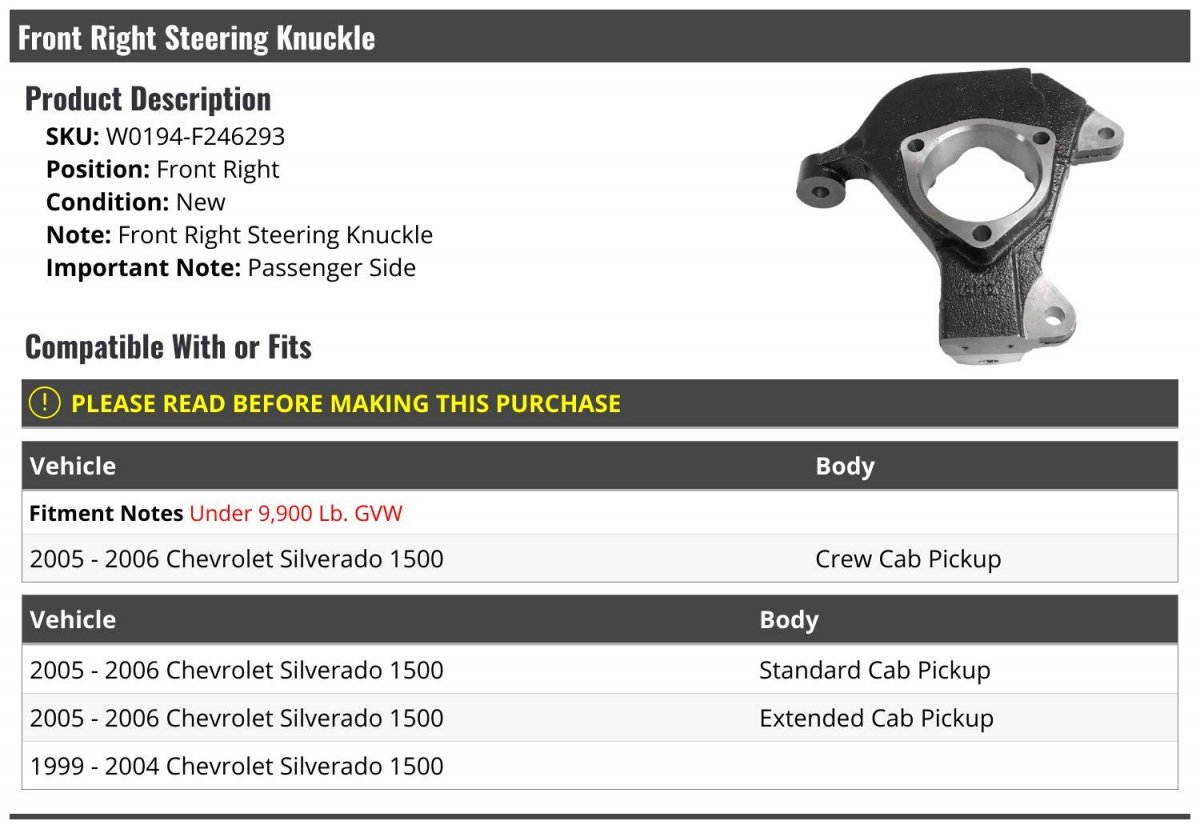This screenshot has width=1200, height=829.
Task: Click the yellow exclamation warning icon
Action: tap(45, 403)
